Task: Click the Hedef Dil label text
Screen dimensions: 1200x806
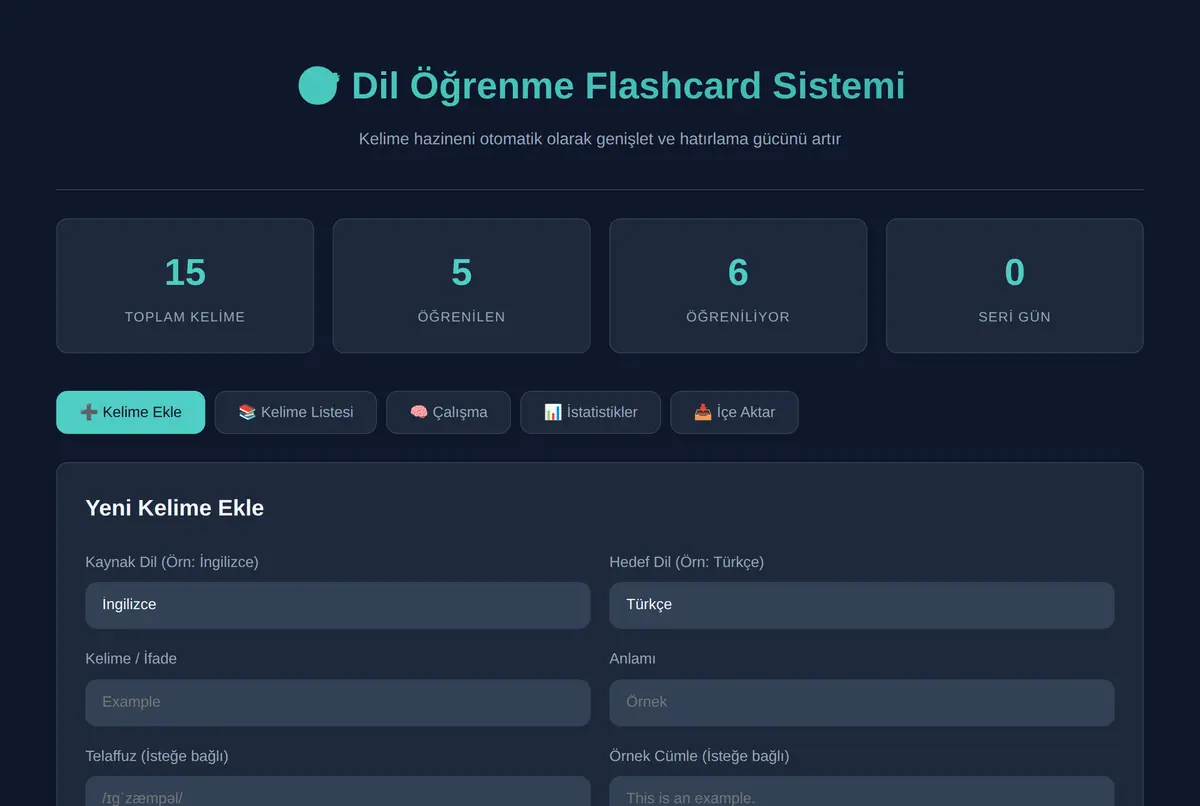Action: click(x=687, y=562)
